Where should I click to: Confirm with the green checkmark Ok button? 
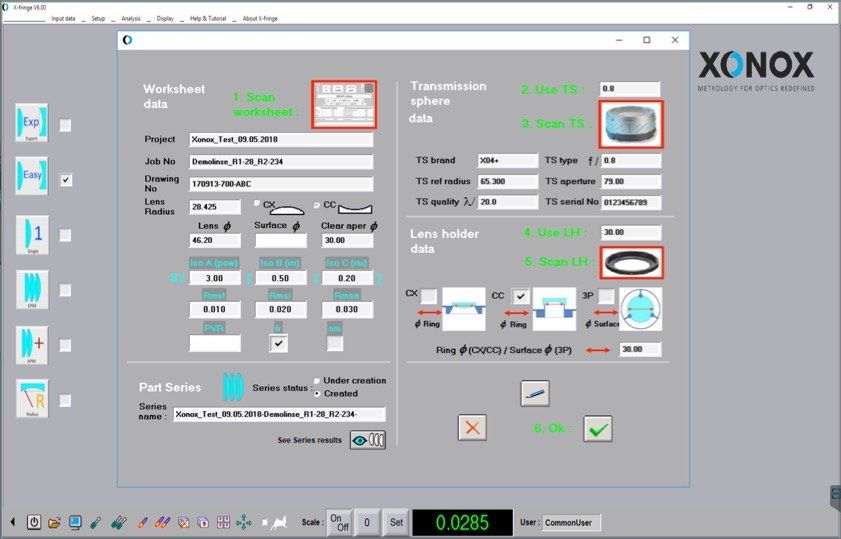point(598,429)
